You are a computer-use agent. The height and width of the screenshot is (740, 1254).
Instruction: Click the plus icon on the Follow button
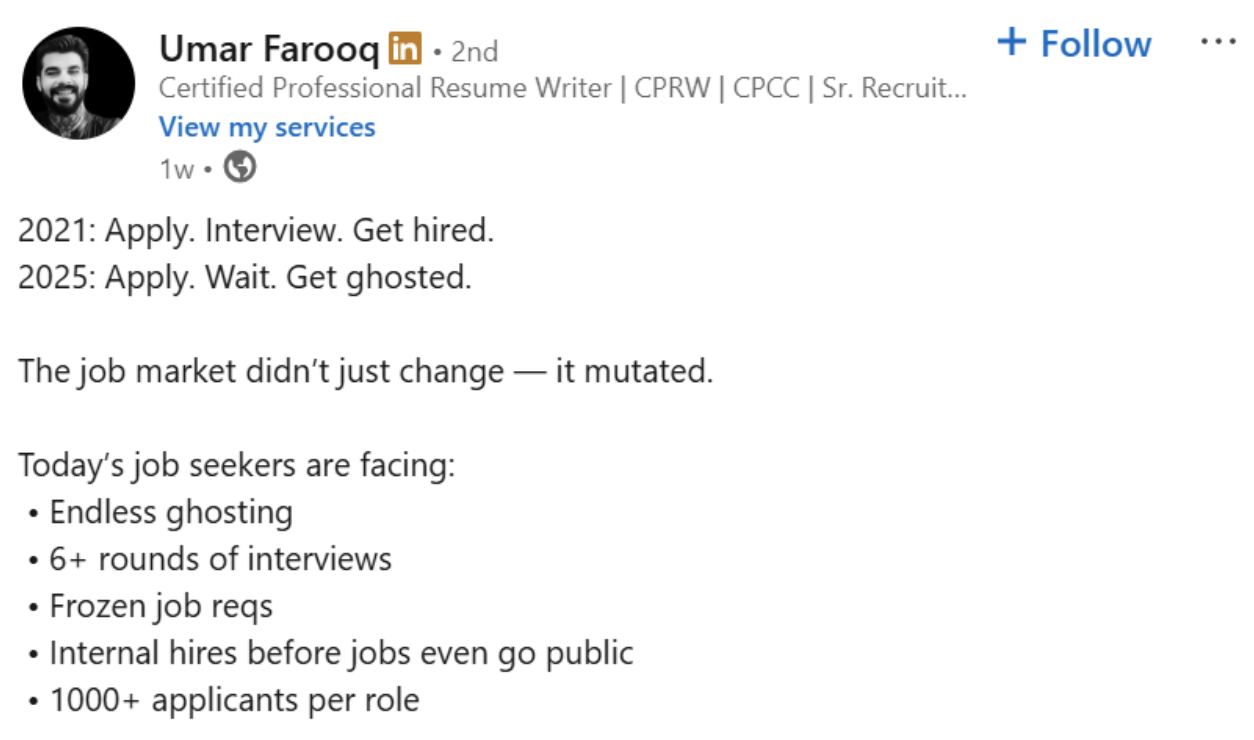tap(1012, 42)
